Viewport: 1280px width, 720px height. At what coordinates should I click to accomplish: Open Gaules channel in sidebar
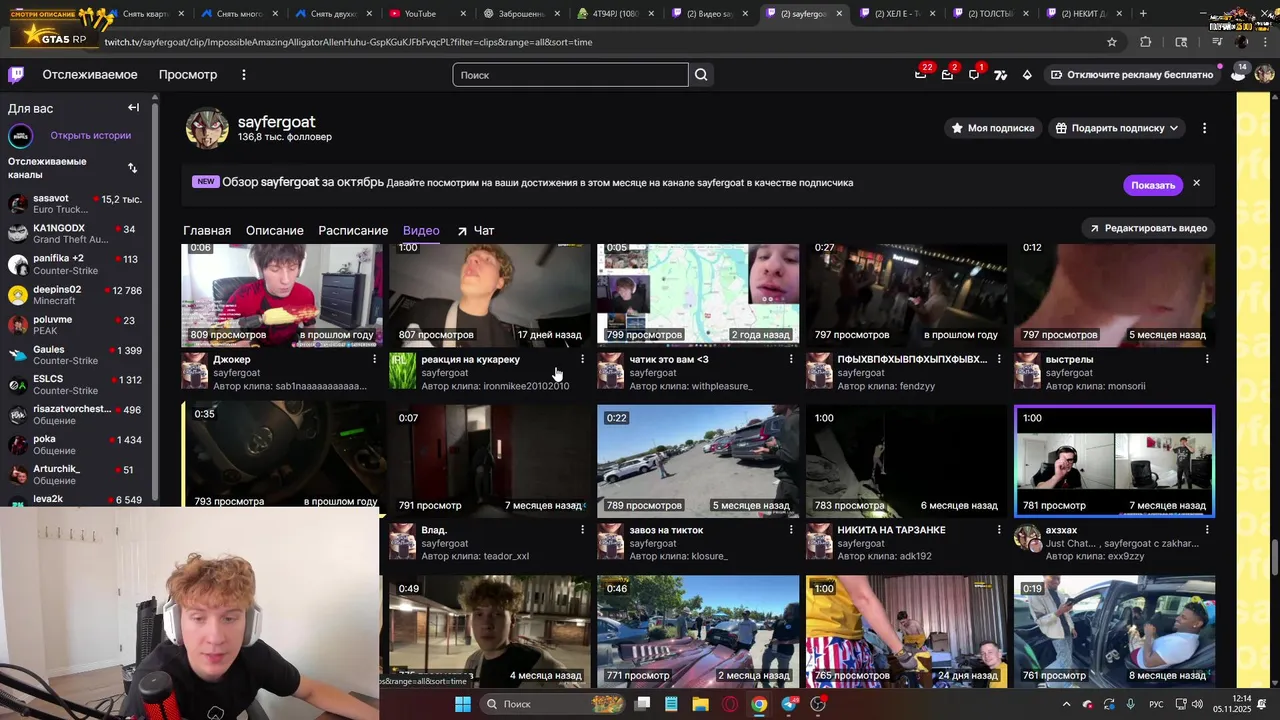(x=75, y=355)
